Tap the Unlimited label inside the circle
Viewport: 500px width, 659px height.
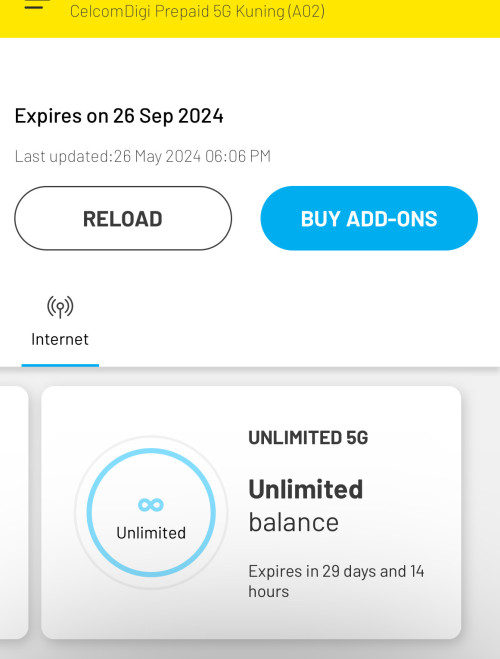click(x=151, y=533)
